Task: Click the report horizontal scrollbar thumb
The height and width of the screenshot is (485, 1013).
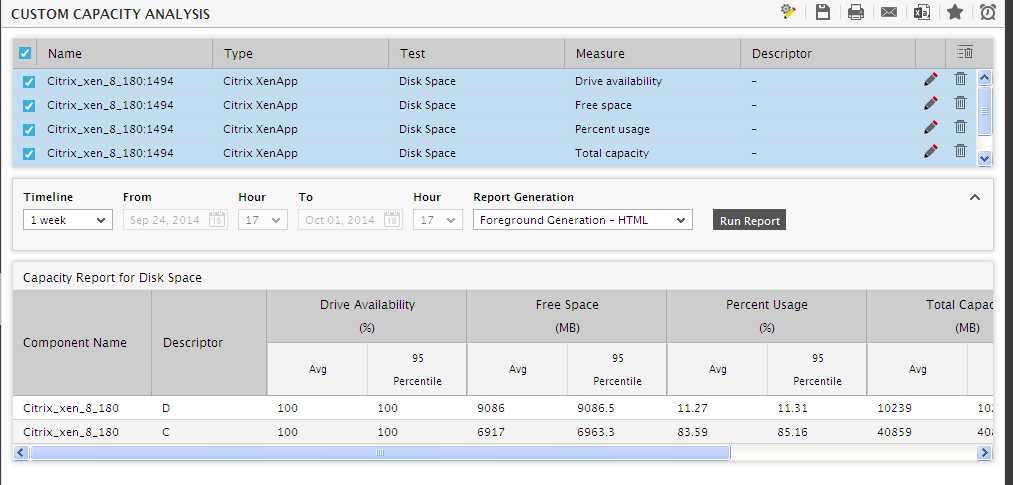Action: point(380,453)
